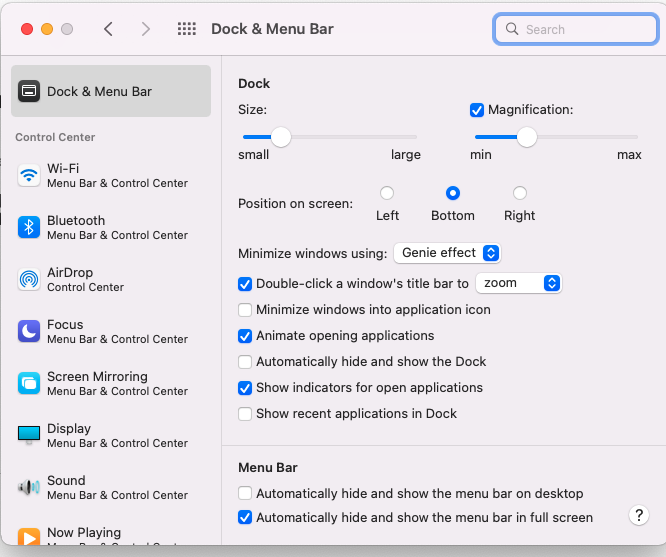The height and width of the screenshot is (557, 666).
Task: Click the magnifying glass in the search field
Action: tap(512, 29)
